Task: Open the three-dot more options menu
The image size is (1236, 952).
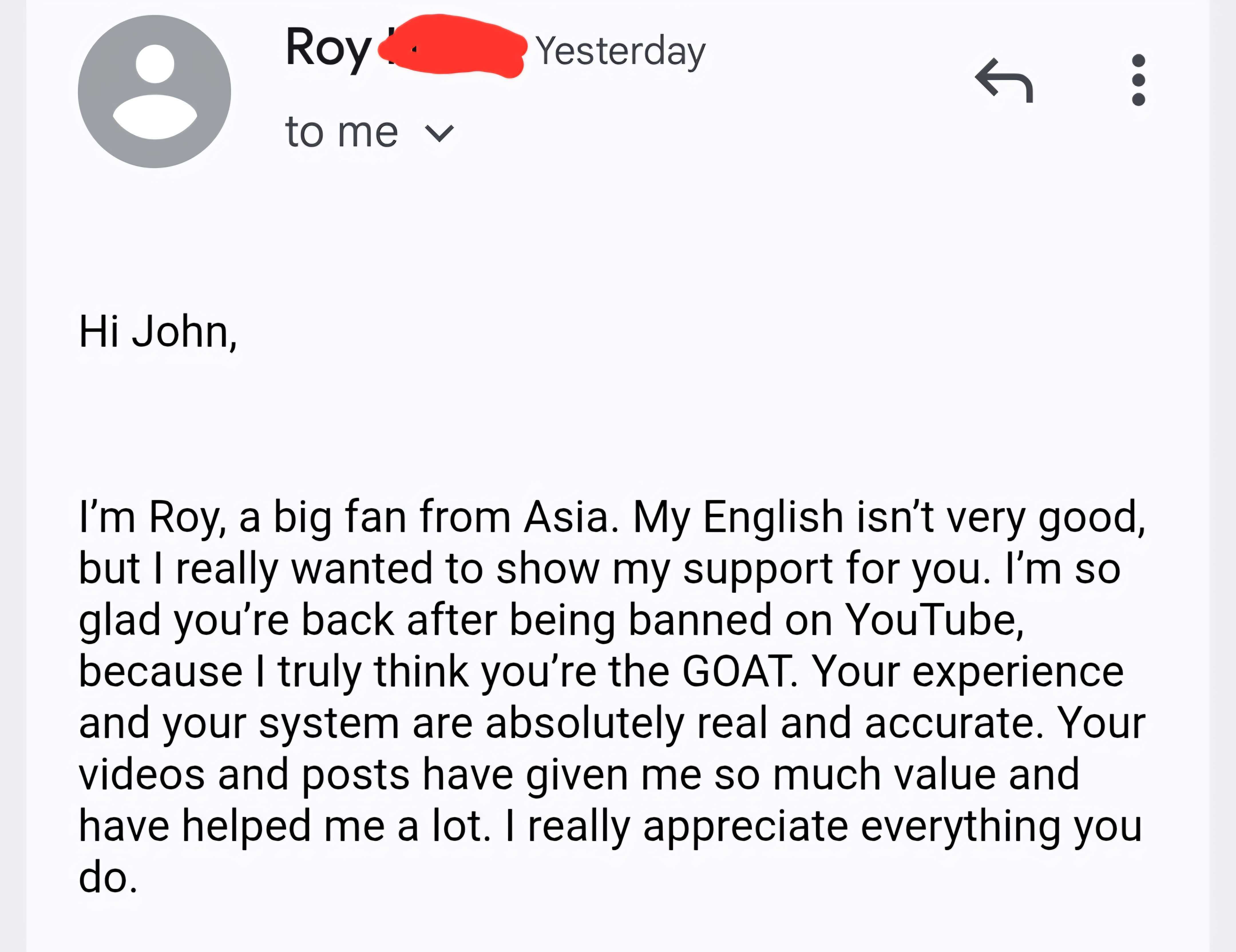Action: (1139, 80)
